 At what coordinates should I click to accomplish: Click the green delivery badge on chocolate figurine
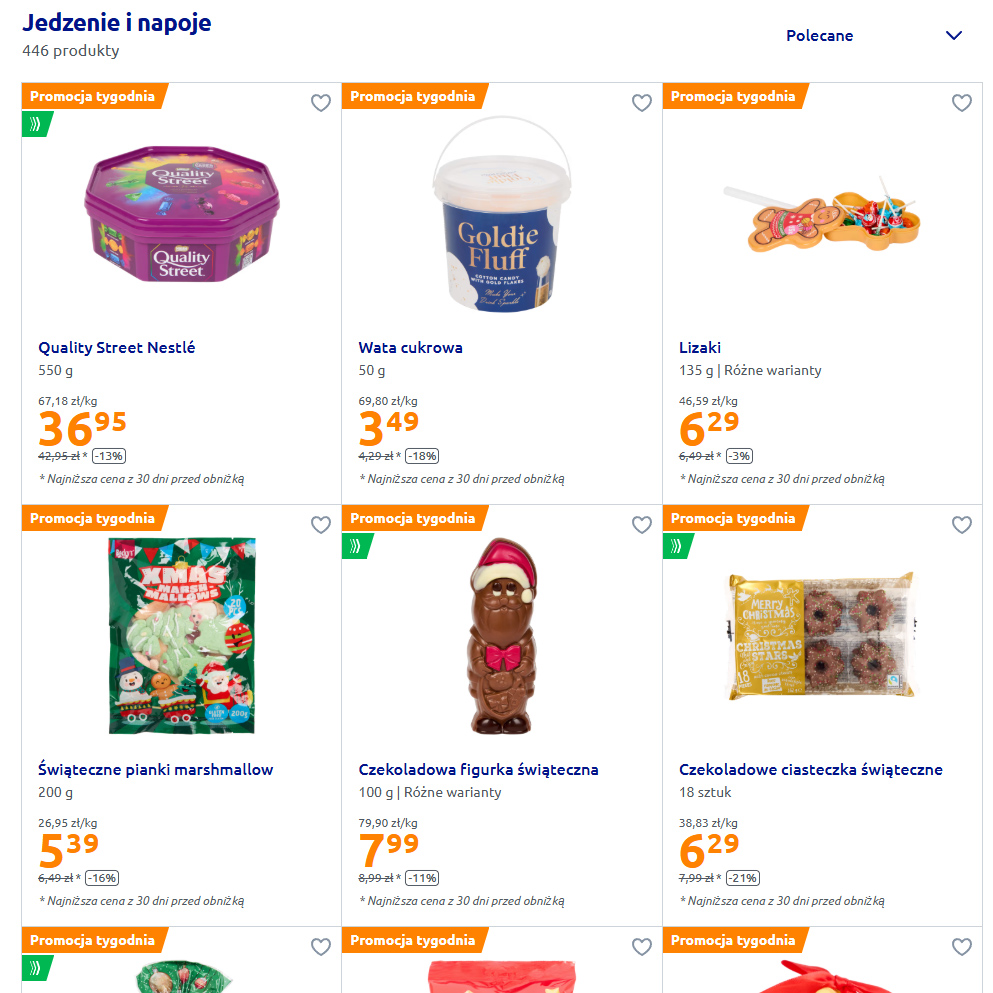(x=356, y=546)
